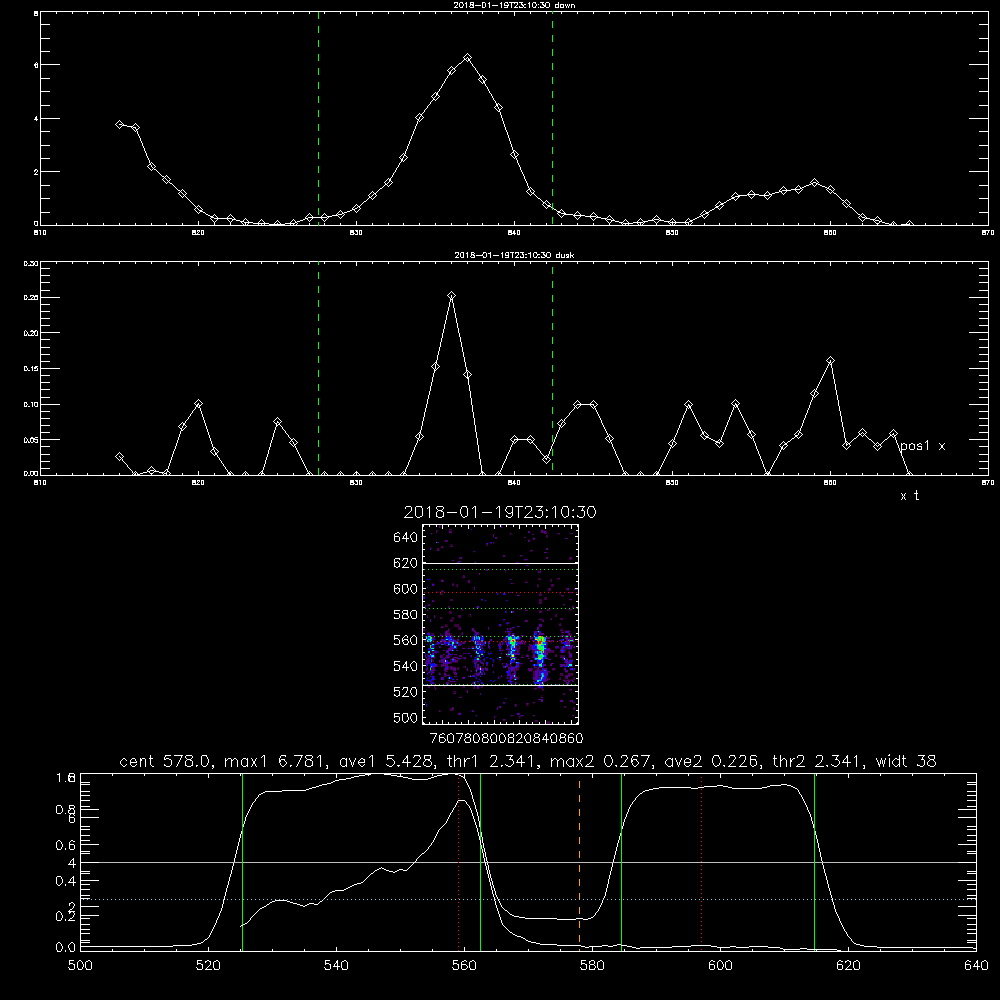The width and height of the screenshot is (1000, 1000).
Task: Click the dotted cyan horizontal threshold line
Action: pos(528,899)
